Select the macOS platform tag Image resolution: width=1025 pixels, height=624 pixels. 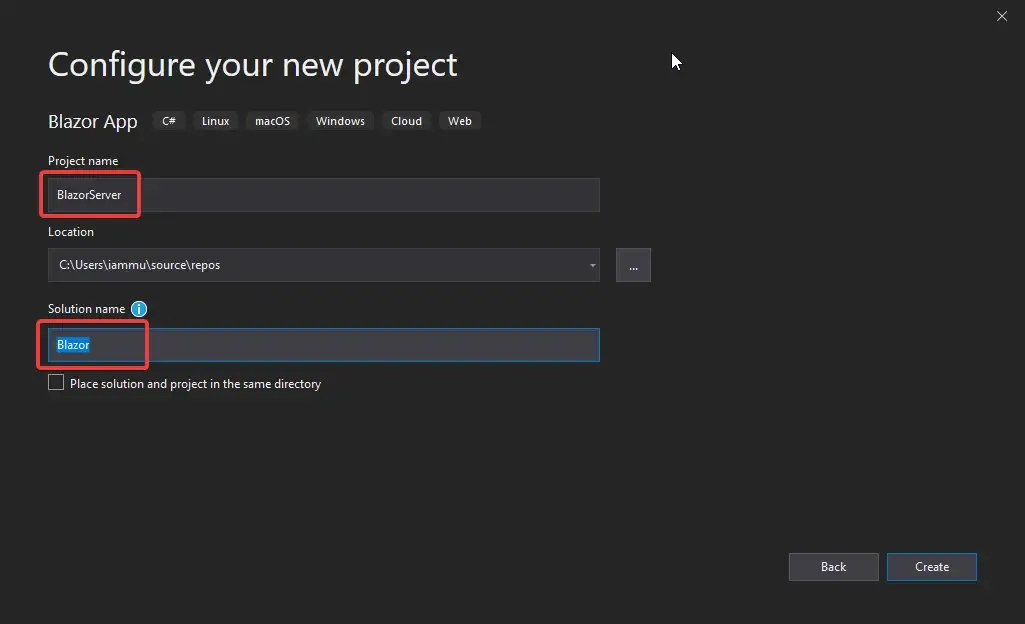[272, 120]
